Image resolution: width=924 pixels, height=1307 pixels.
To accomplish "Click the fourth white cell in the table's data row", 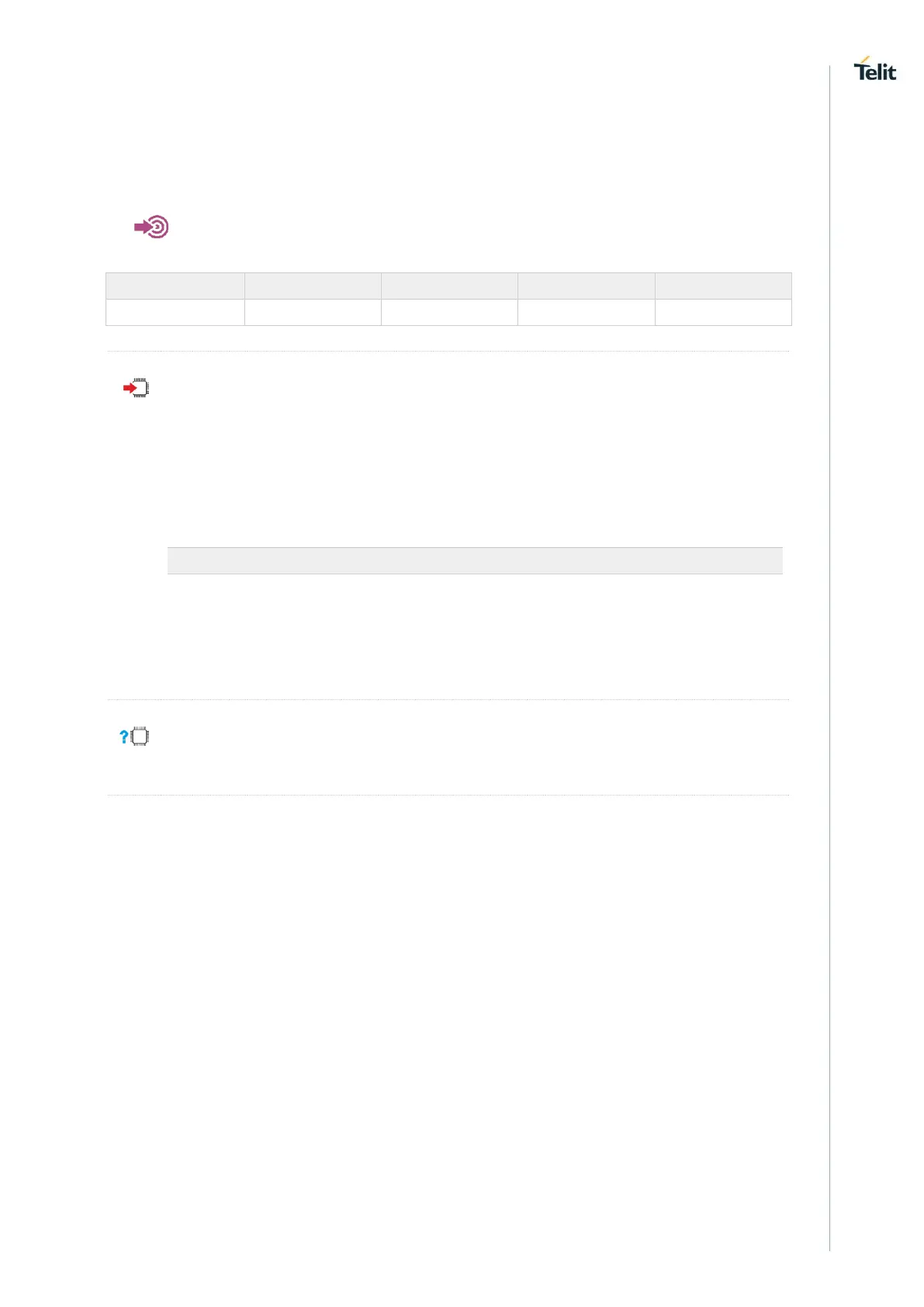I will [x=587, y=312].
